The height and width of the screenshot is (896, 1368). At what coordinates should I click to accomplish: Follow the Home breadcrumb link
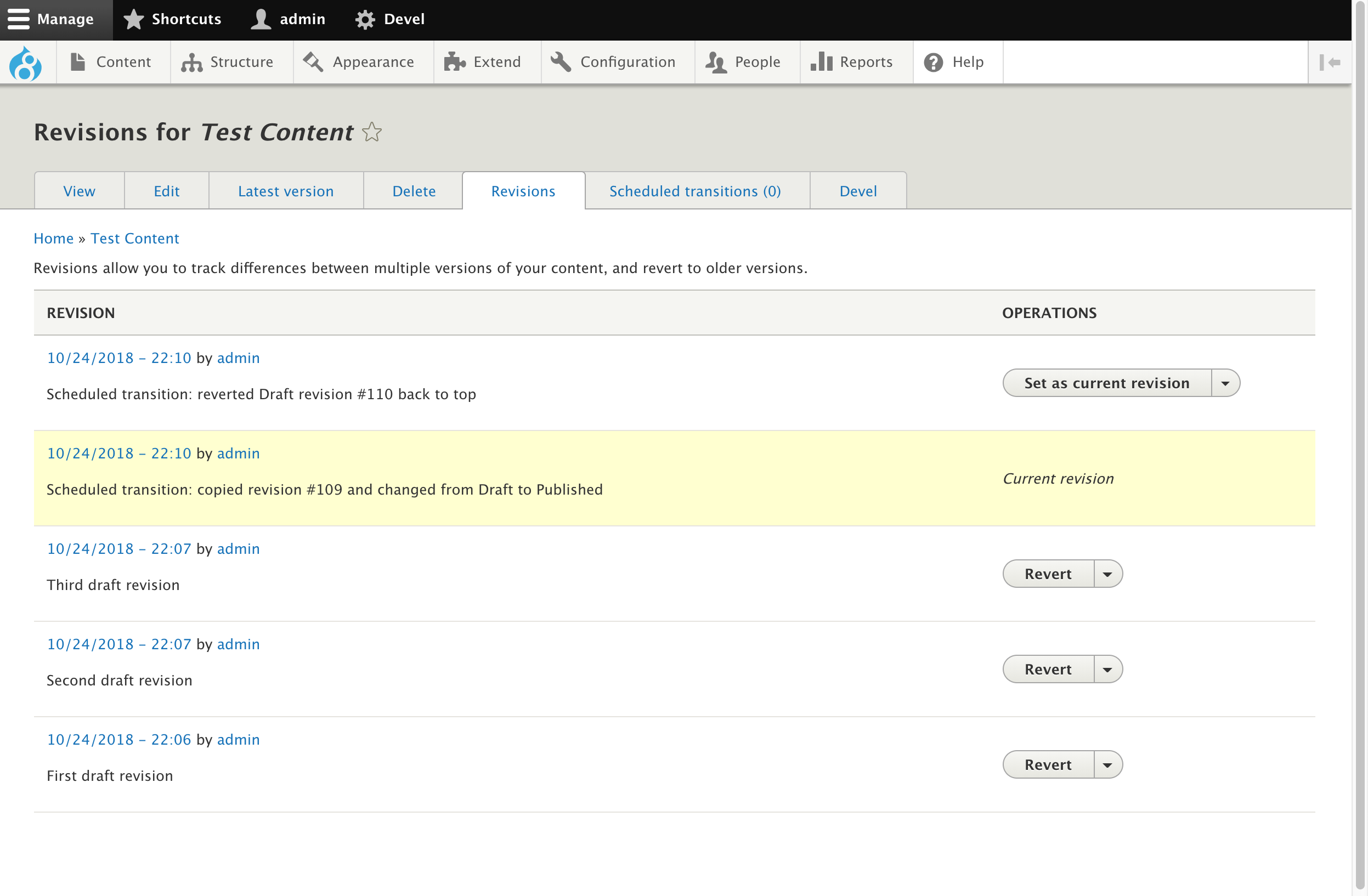coord(53,239)
